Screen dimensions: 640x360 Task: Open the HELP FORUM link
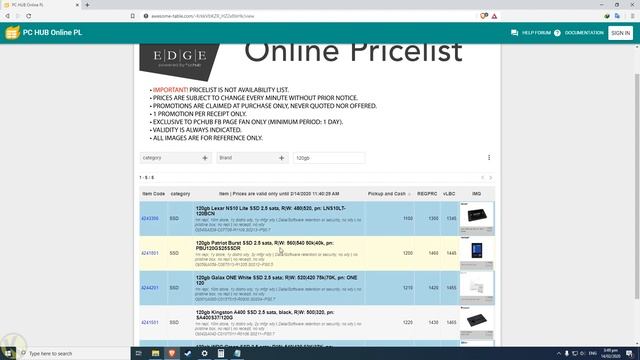click(536, 33)
